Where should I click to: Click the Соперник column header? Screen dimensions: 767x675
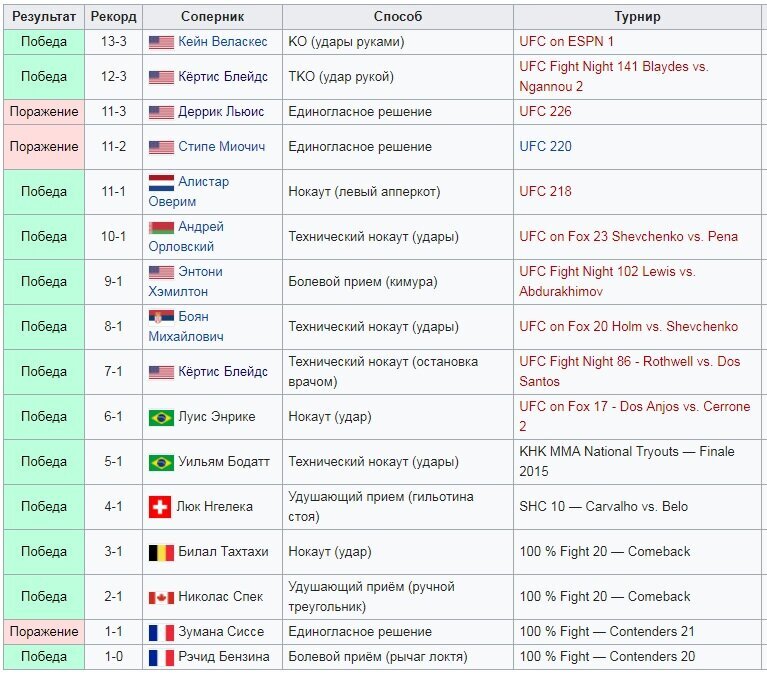pos(212,17)
